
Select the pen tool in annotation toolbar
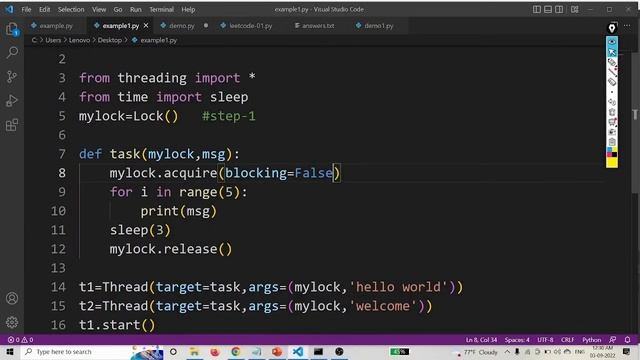(x=612, y=62)
